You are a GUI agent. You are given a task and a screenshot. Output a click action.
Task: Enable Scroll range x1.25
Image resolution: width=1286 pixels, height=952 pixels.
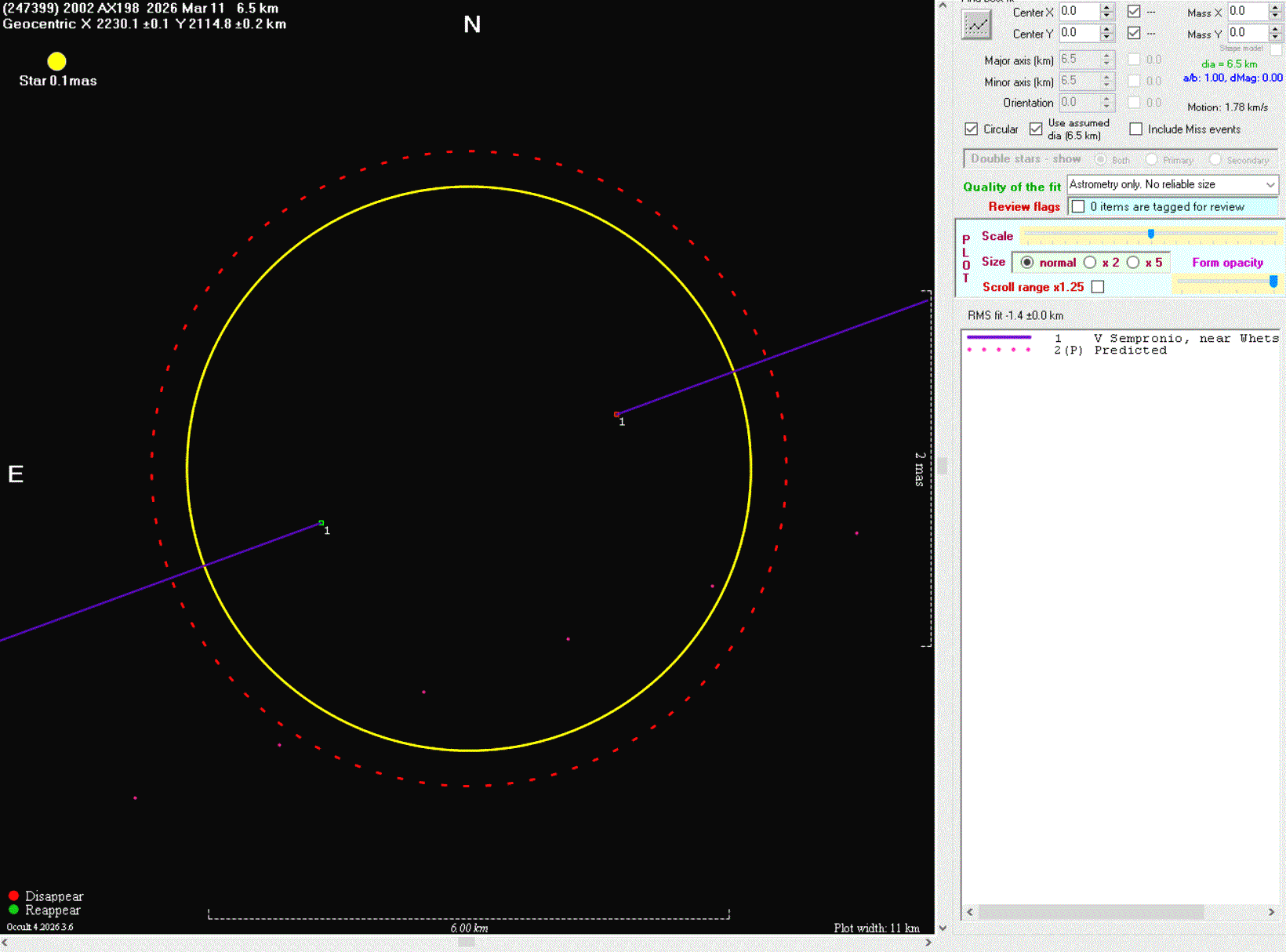[x=1098, y=287]
